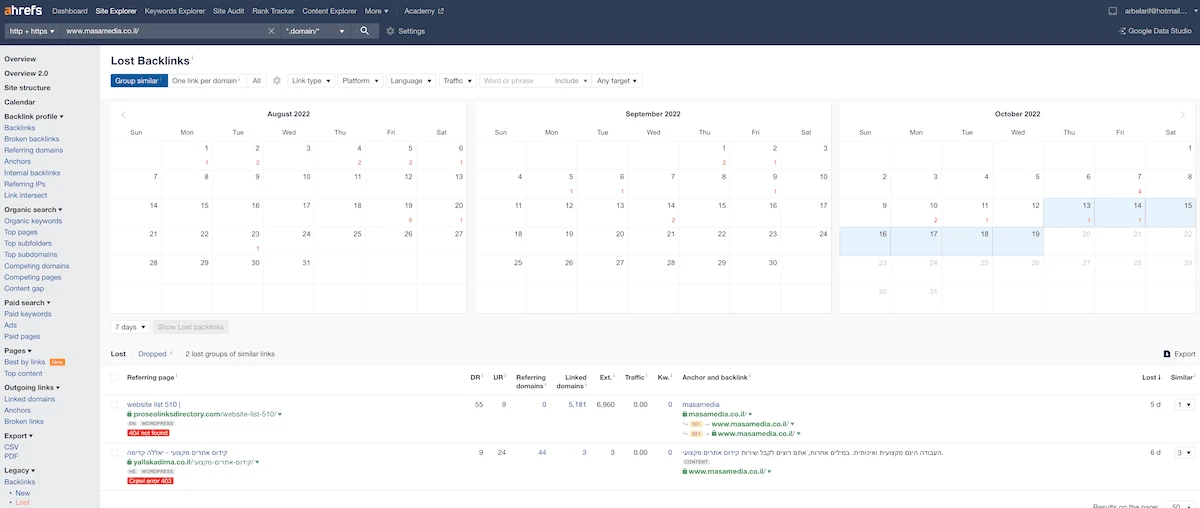Open the *.domain/* mode dropdown
This screenshot has height=508, width=1200.
pyautogui.click(x=316, y=31)
